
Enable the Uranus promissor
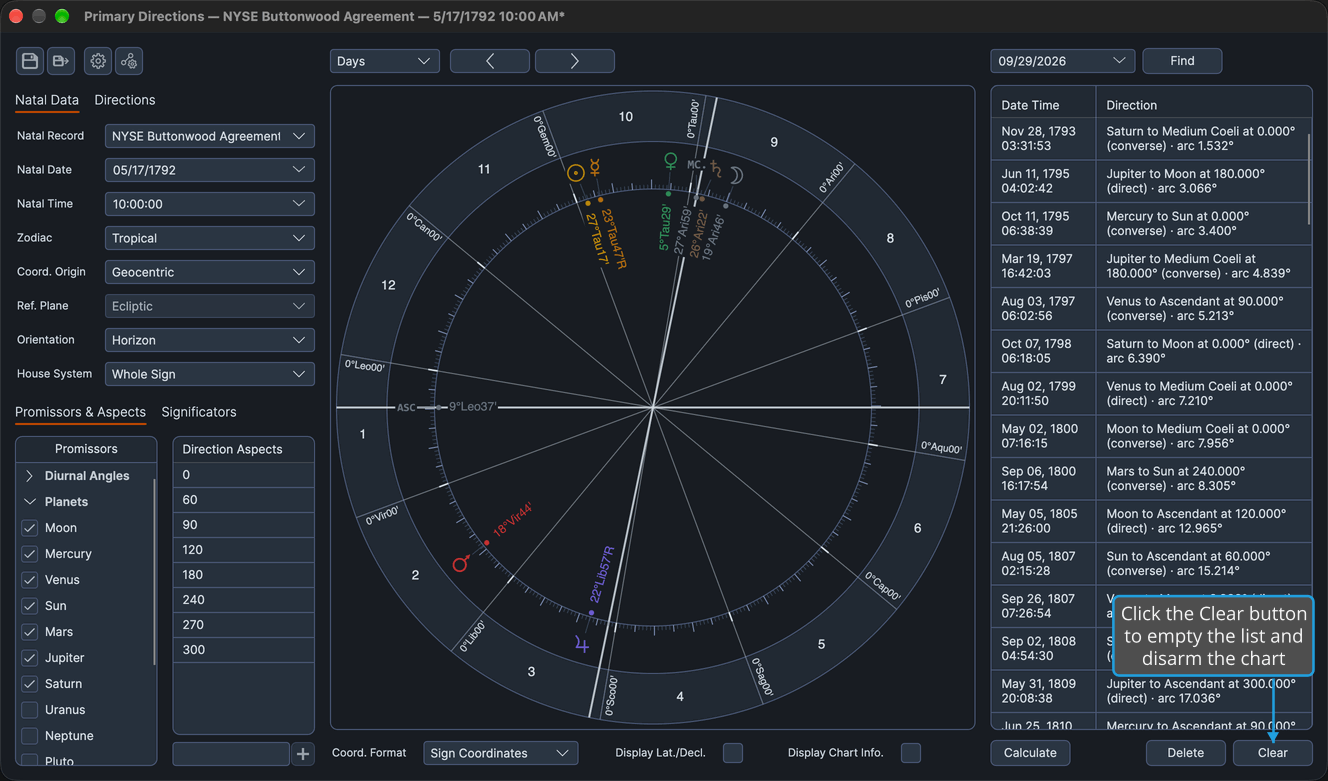30,710
